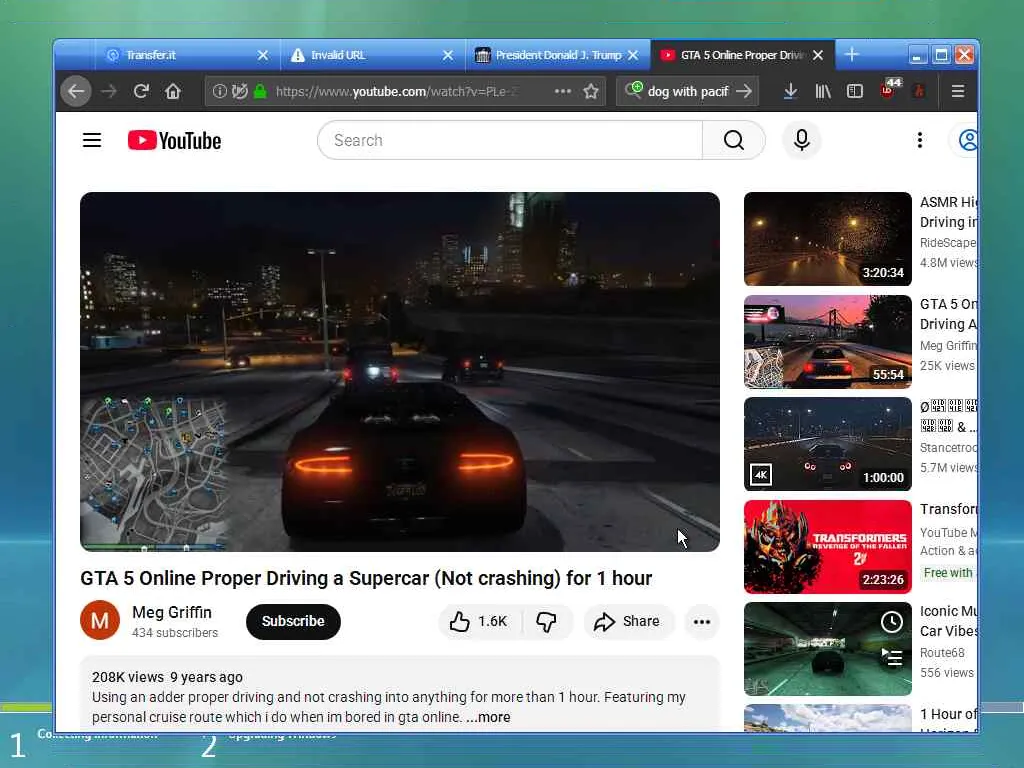Expand the description with ...more
This screenshot has height=768, width=1024.
[488, 717]
